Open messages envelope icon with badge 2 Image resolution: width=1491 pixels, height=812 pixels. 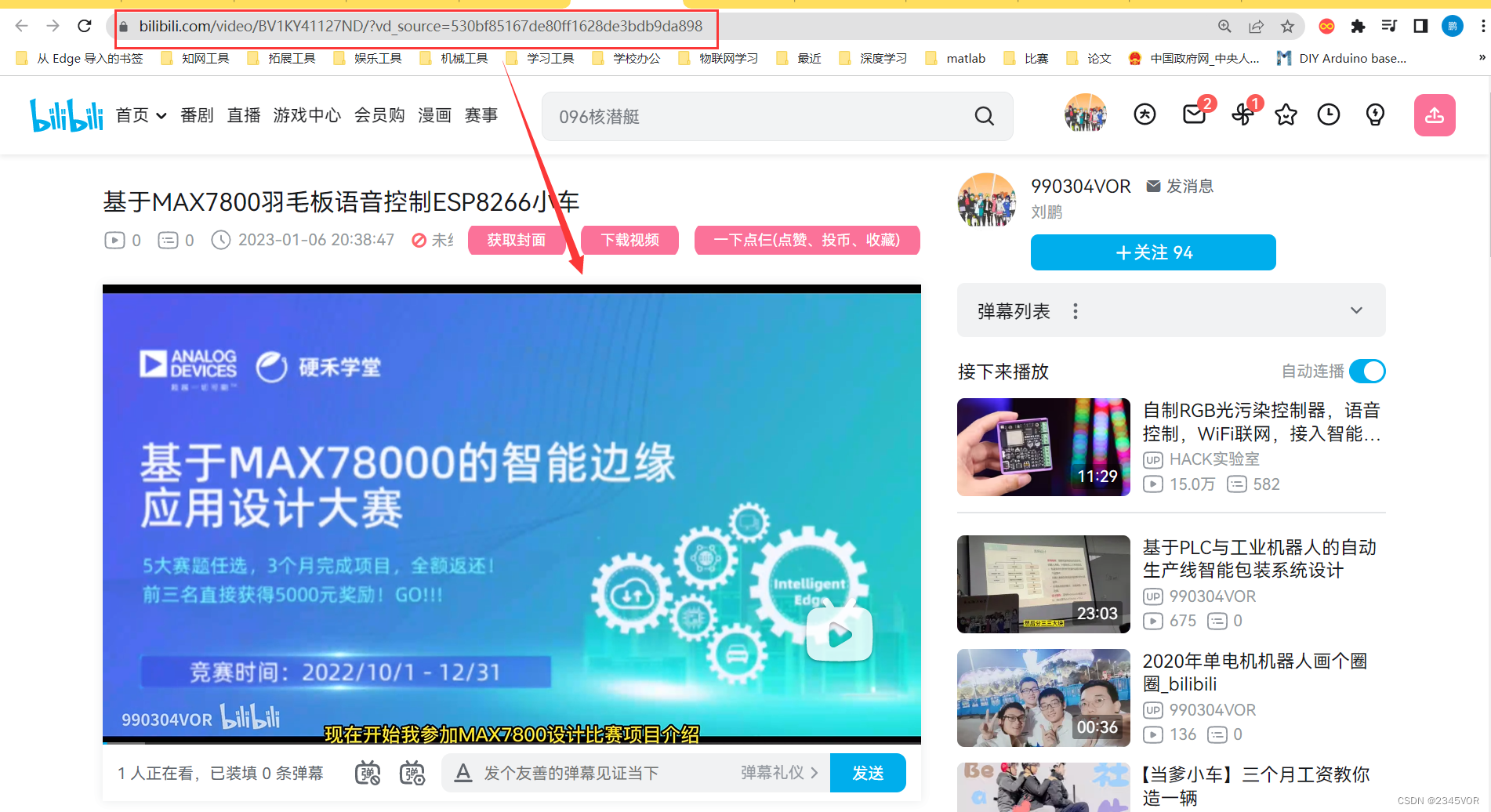point(1195,115)
